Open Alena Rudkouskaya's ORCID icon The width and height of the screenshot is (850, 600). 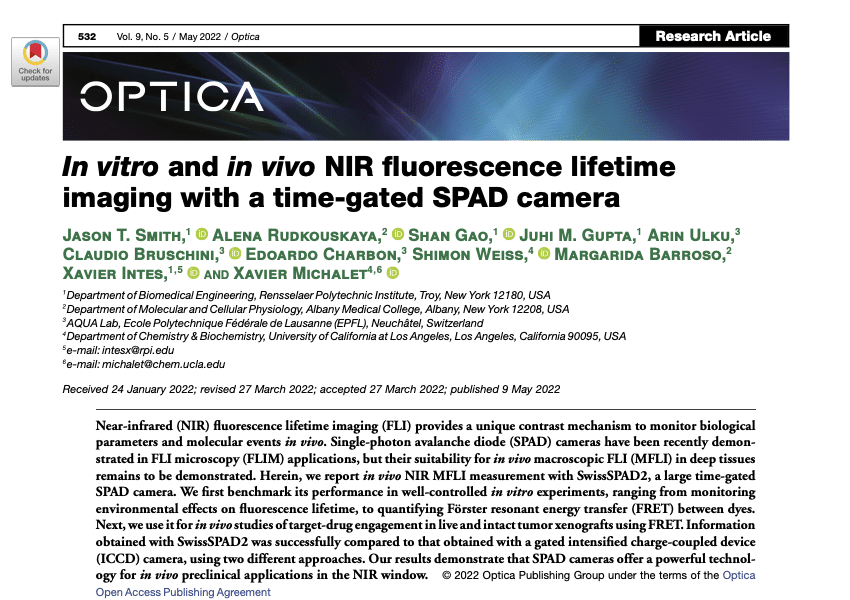[398, 234]
